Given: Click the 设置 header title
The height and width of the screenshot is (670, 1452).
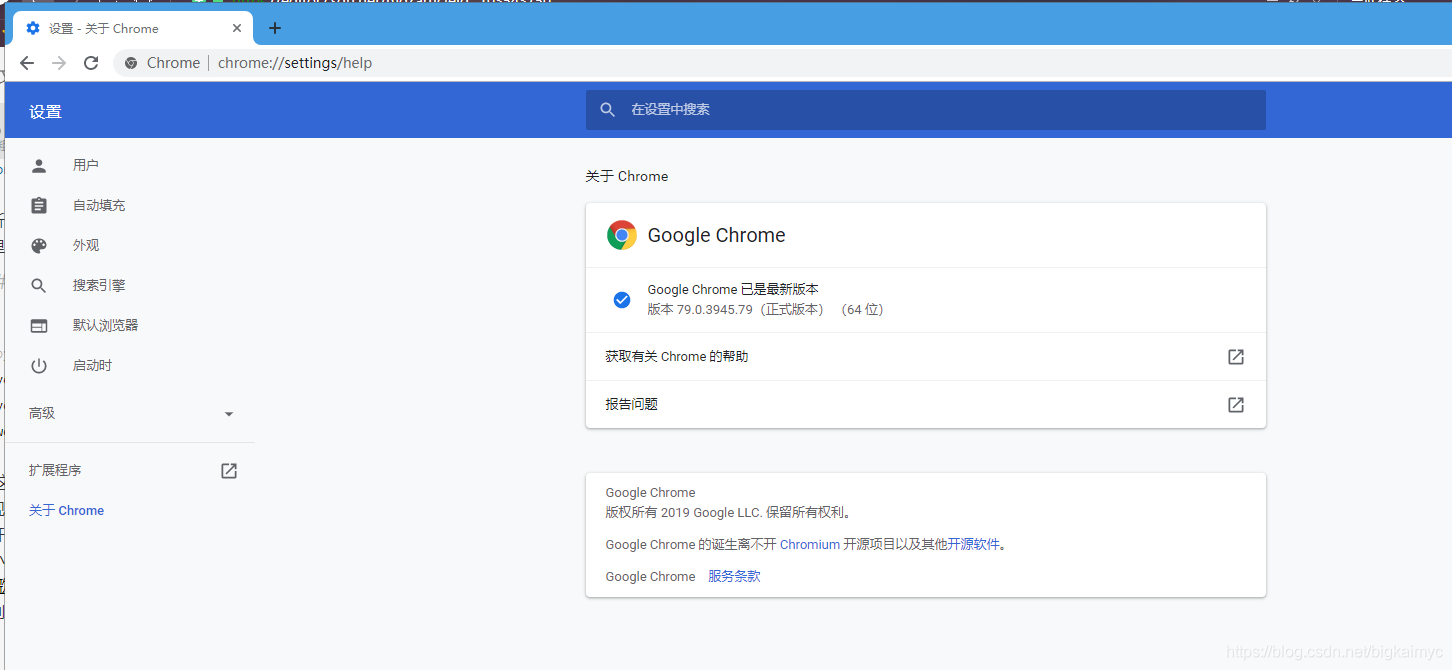Looking at the screenshot, I should point(46,112).
